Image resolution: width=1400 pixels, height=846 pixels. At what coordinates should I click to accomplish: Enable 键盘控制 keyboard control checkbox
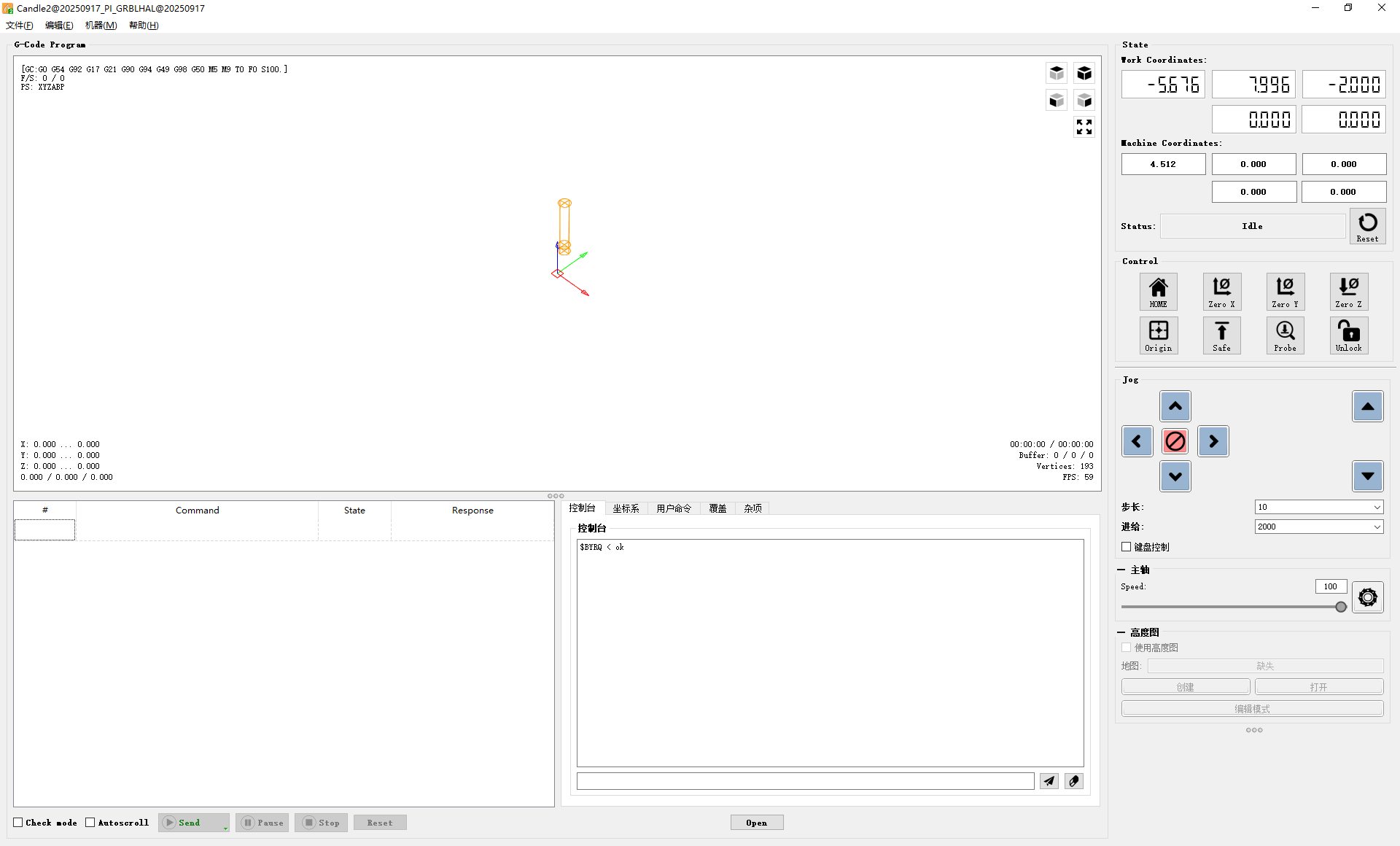[1127, 547]
